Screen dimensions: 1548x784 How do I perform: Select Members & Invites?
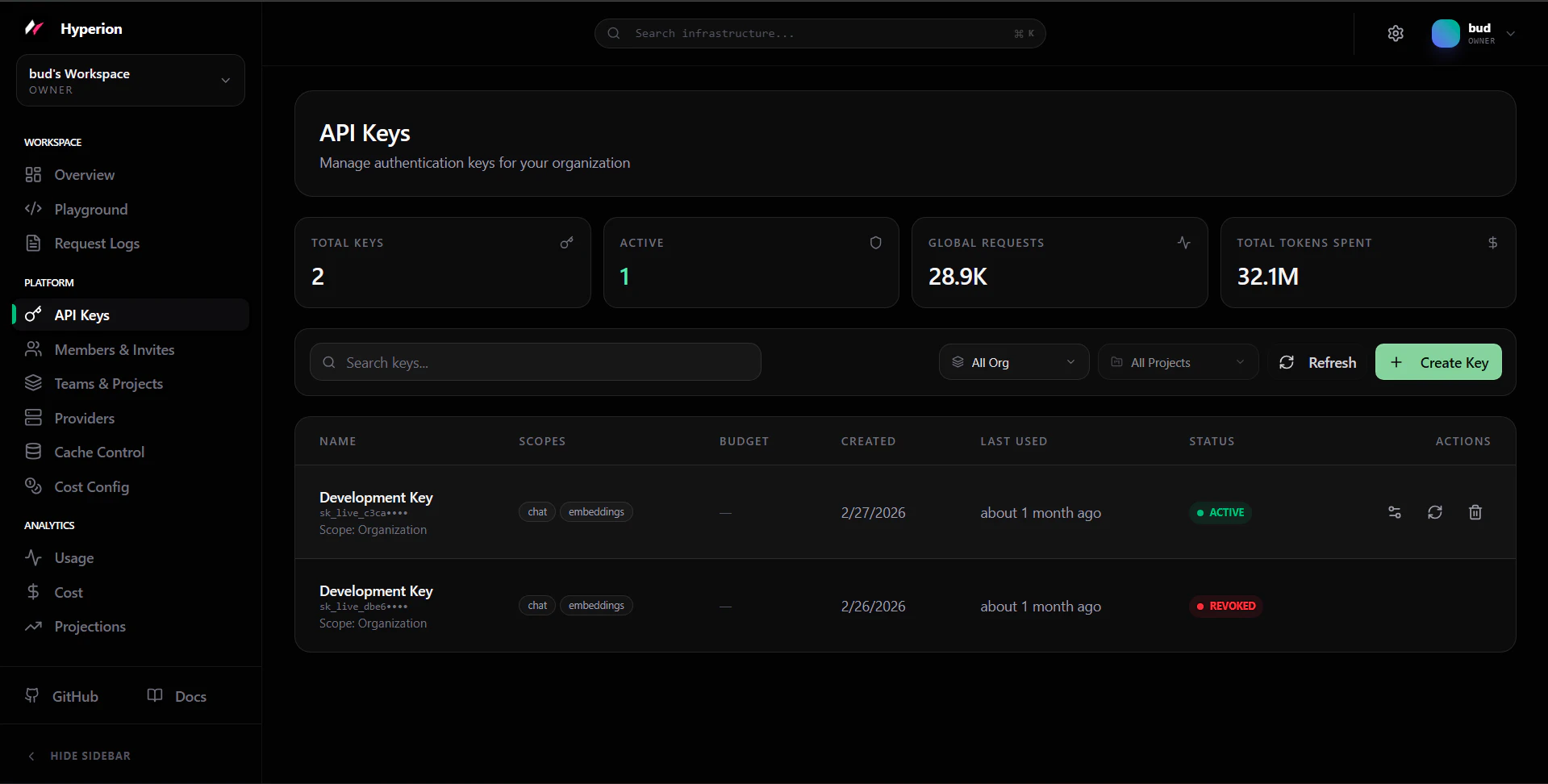tap(115, 349)
